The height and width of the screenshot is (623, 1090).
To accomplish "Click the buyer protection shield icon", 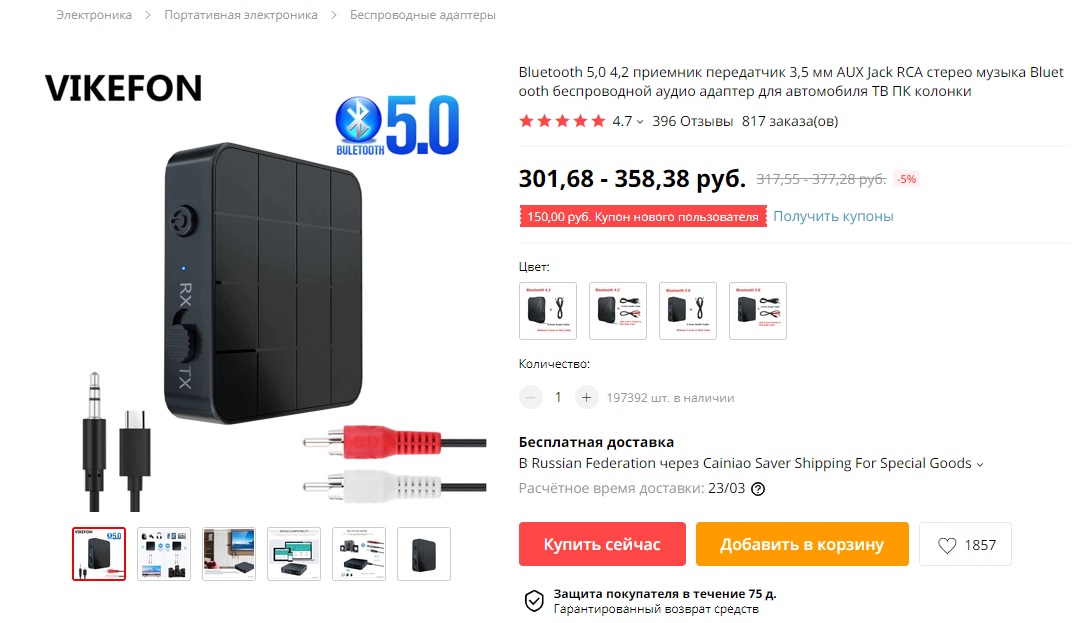I will [534, 601].
